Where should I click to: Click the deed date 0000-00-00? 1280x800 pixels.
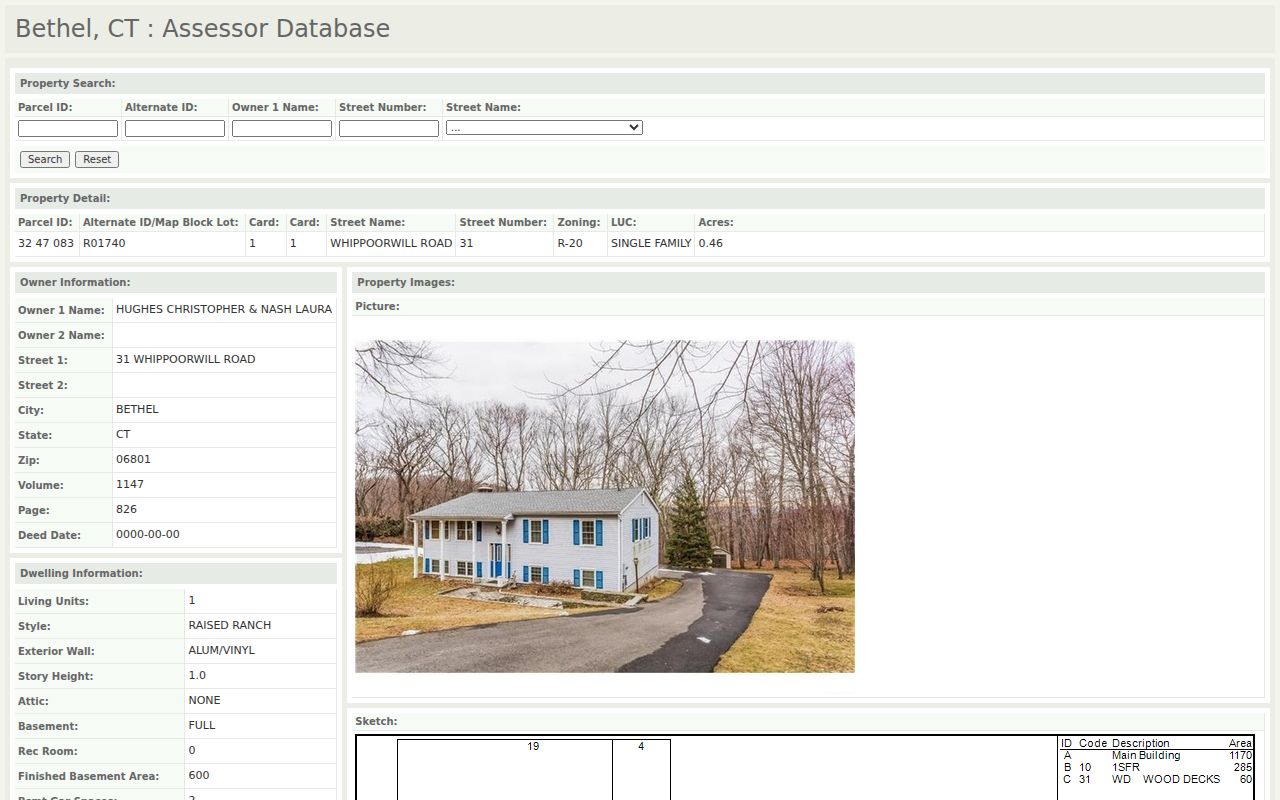tap(148, 535)
